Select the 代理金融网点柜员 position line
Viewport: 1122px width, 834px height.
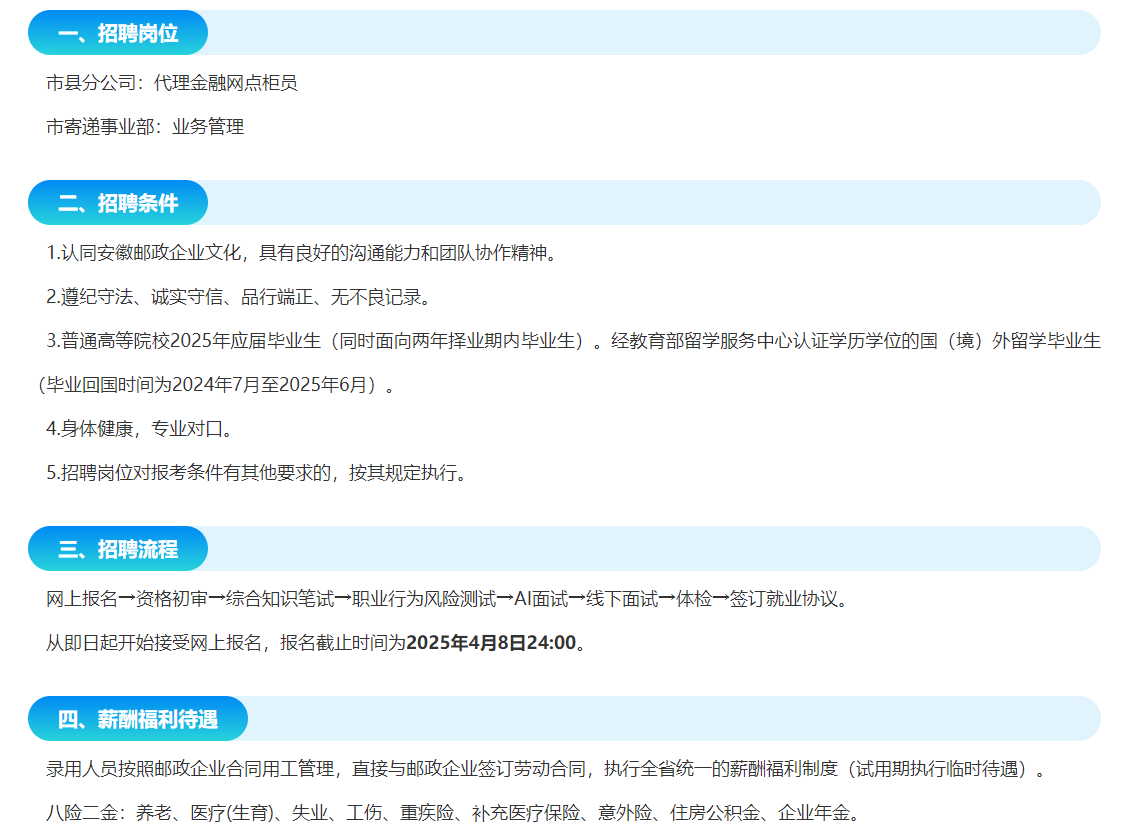pyautogui.click(x=172, y=83)
